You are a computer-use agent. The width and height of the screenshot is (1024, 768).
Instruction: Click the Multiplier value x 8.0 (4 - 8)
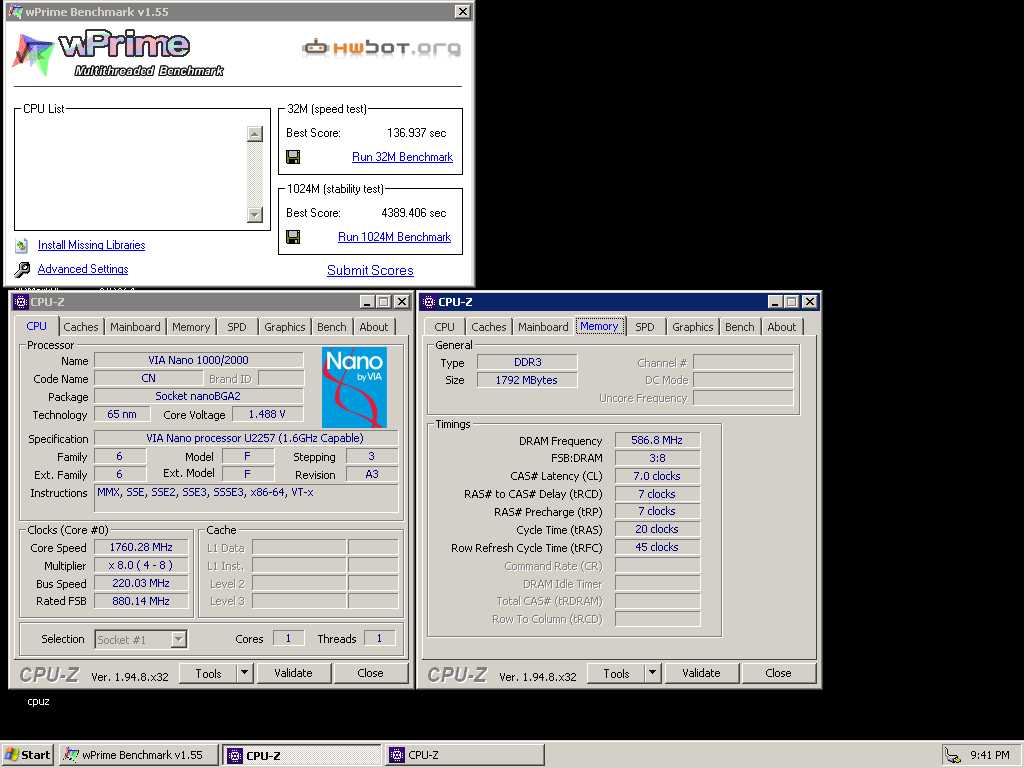point(141,566)
